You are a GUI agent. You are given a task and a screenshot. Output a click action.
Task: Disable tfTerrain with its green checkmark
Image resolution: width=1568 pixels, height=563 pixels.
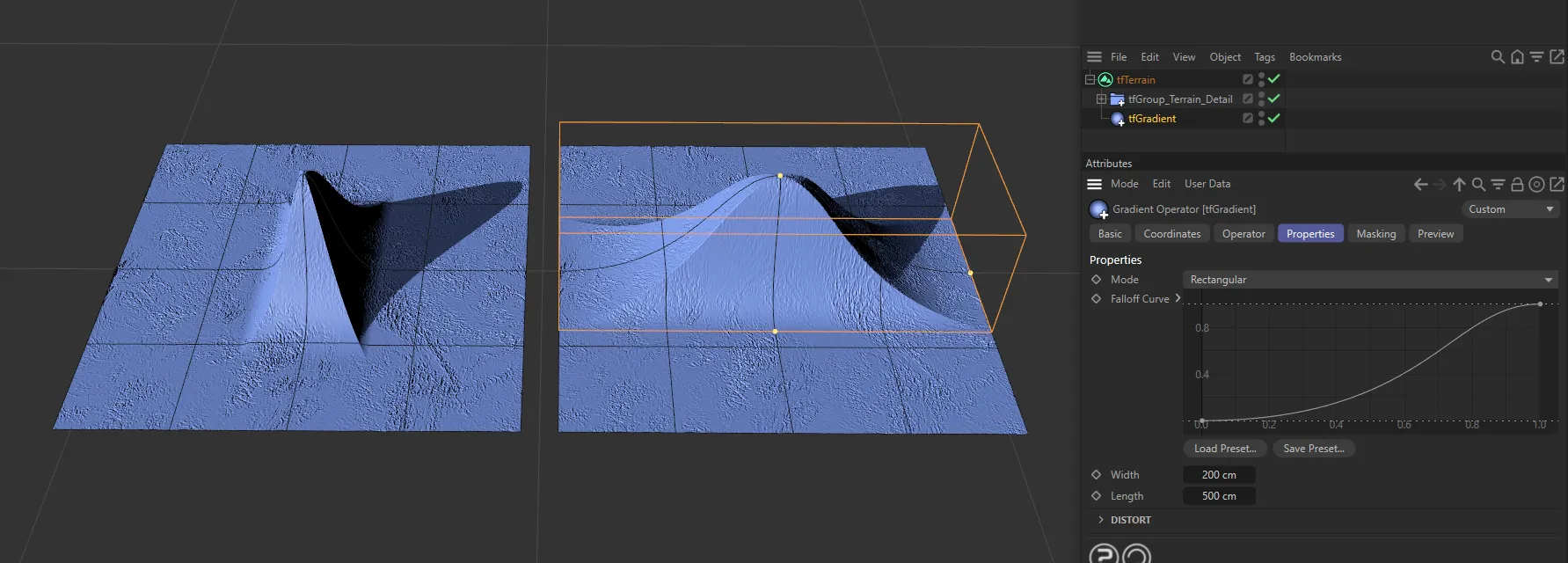point(1273,79)
